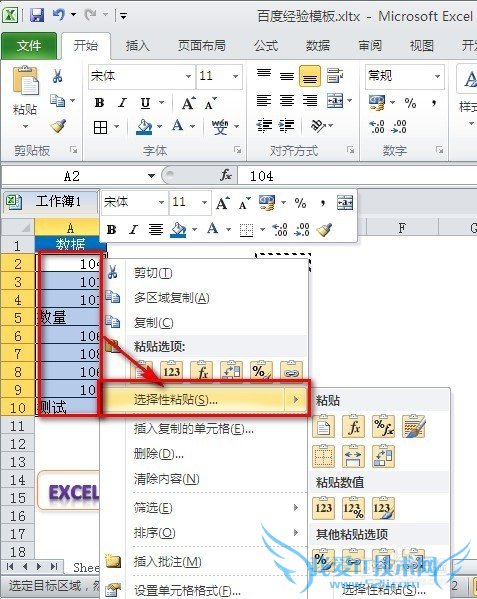
Task: Undo the last action
Action: point(59,15)
